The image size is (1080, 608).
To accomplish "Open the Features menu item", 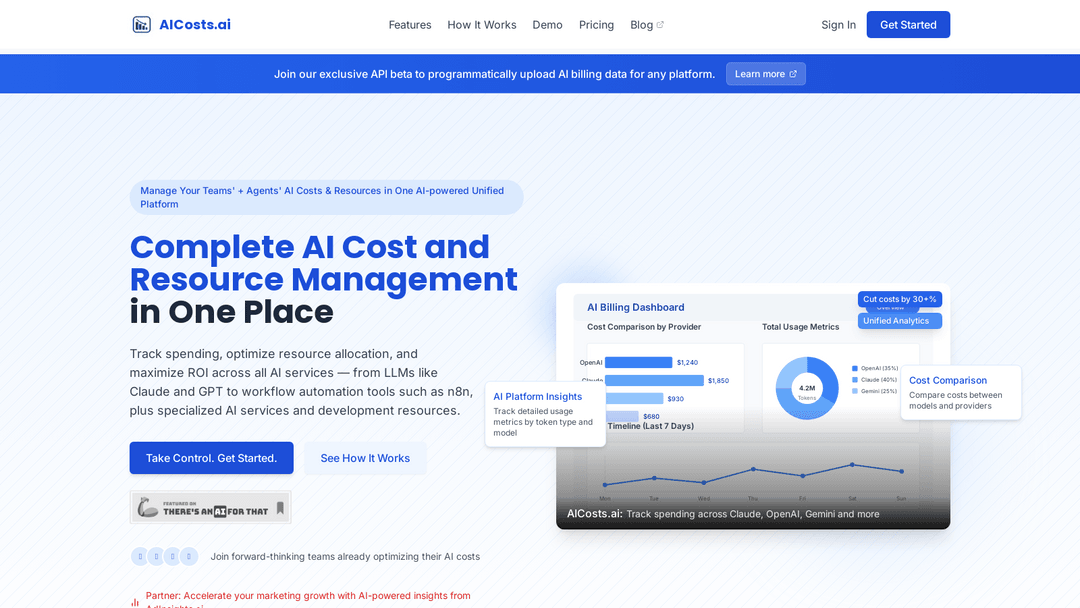I will click(x=410, y=25).
